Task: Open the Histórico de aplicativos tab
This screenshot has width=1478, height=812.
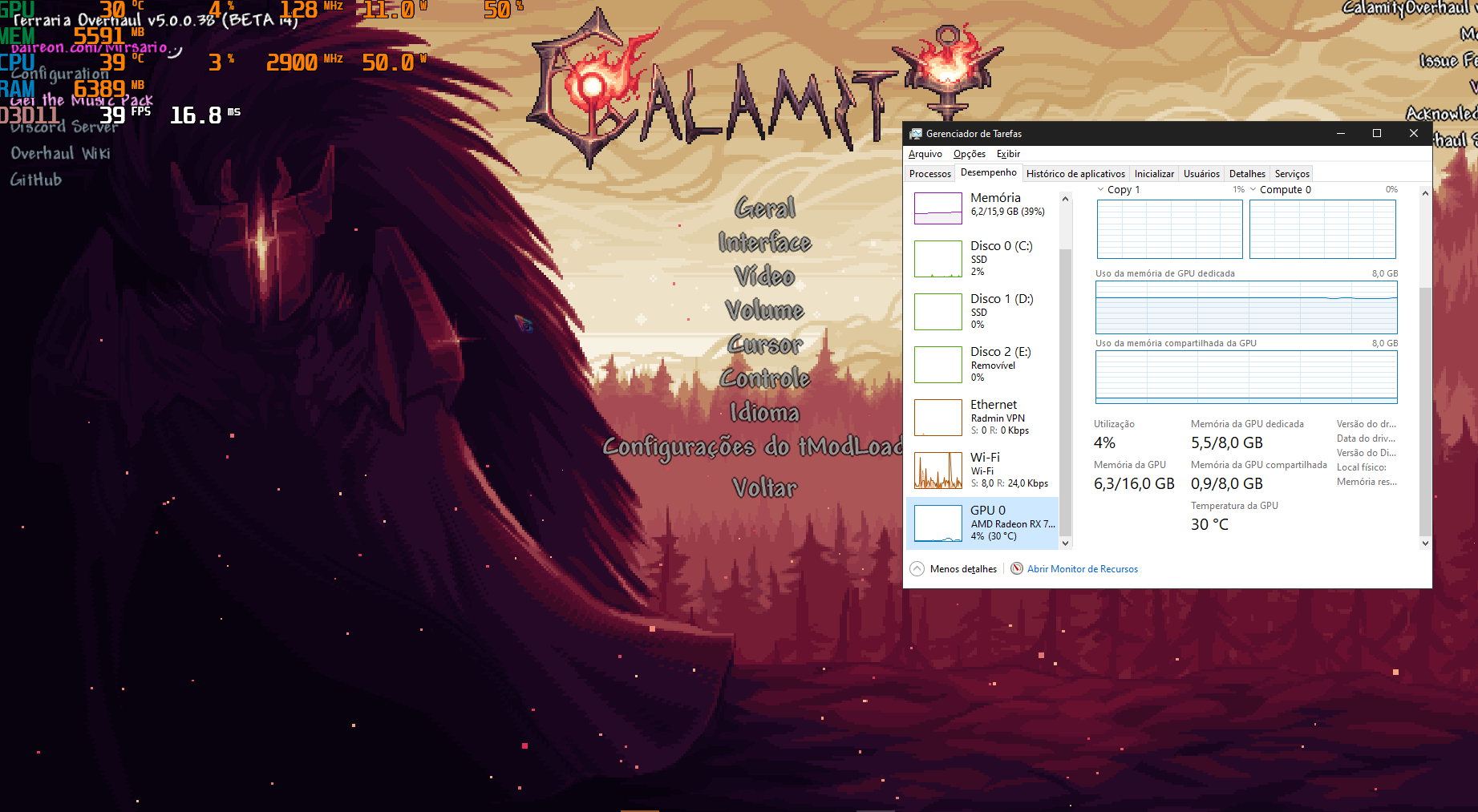Action: [x=1075, y=174]
